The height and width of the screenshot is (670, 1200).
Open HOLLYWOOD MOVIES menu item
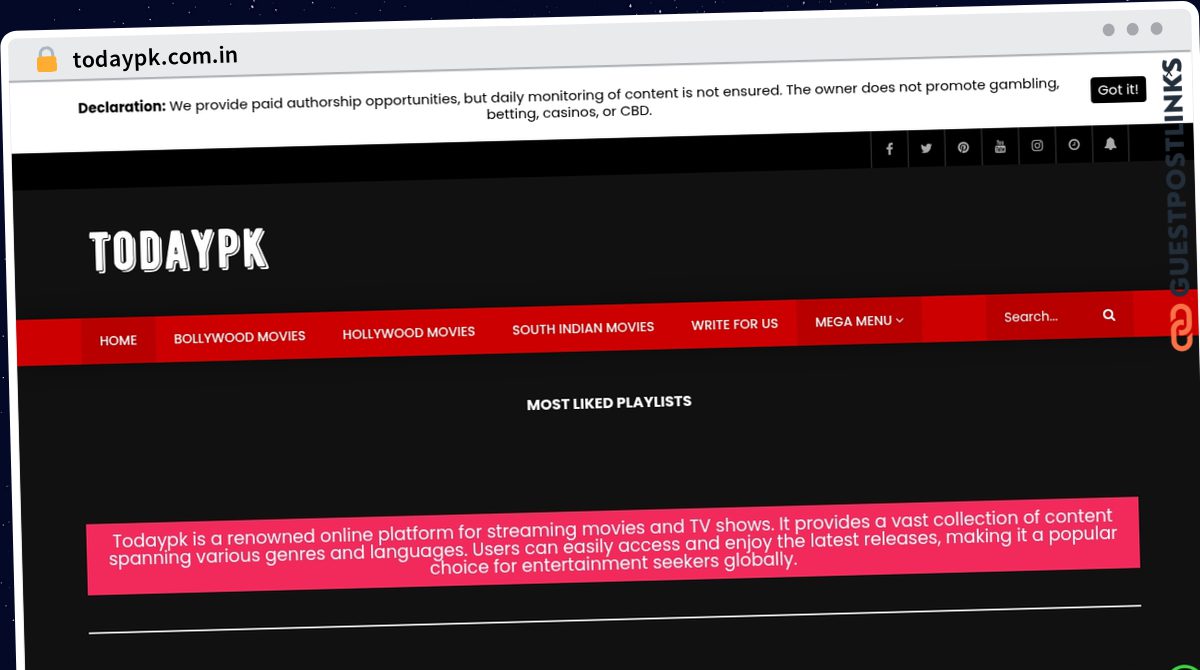point(409,333)
